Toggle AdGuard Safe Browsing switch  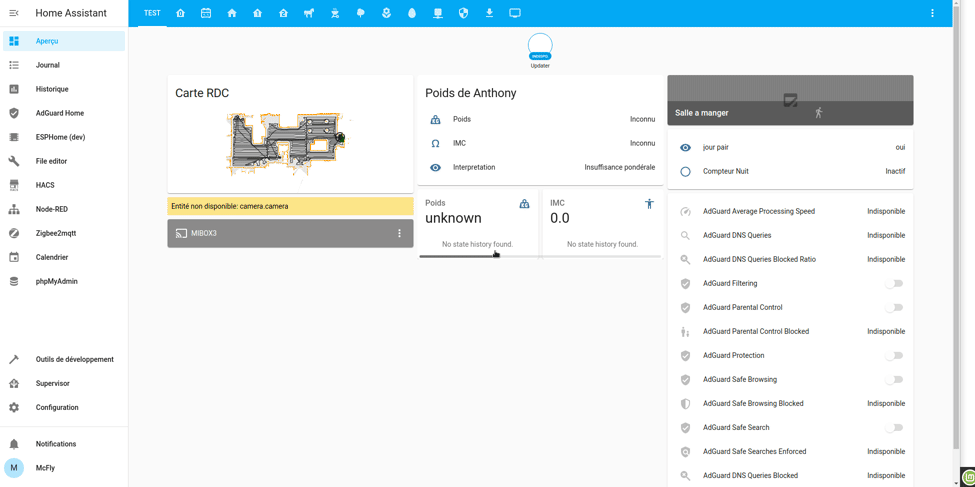pos(894,379)
